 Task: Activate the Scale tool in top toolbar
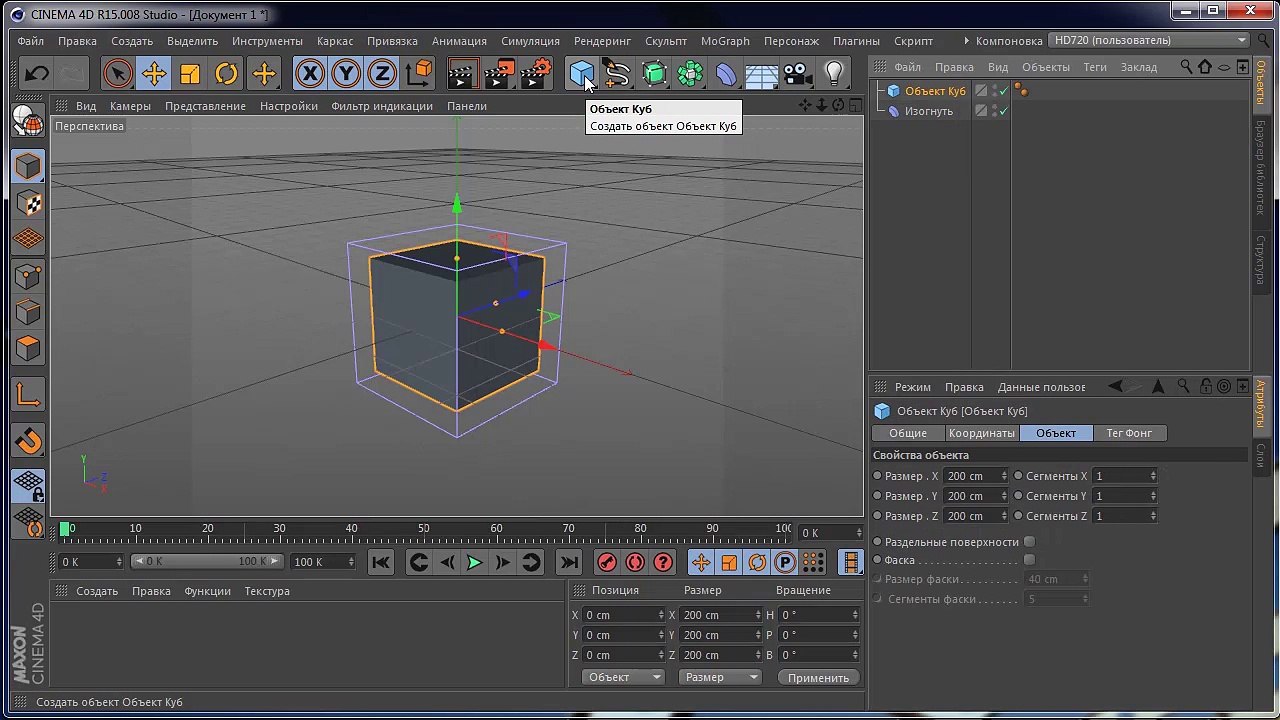(x=190, y=73)
